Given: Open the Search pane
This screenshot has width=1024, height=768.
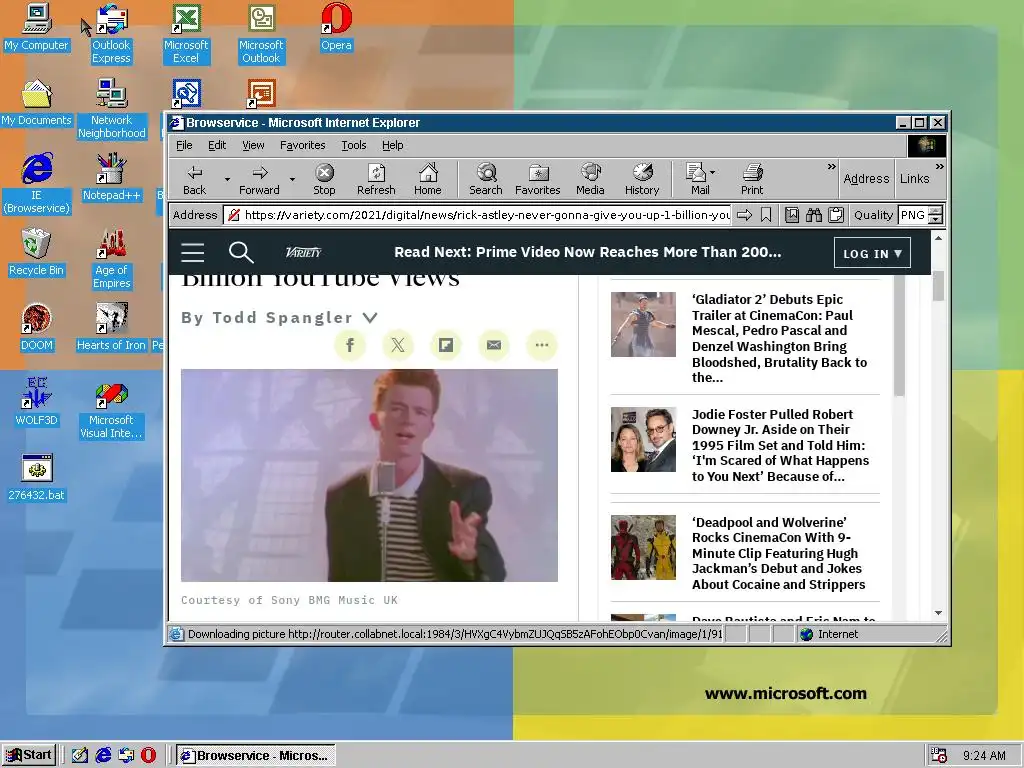Looking at the screenshot, I should point(486,179).
